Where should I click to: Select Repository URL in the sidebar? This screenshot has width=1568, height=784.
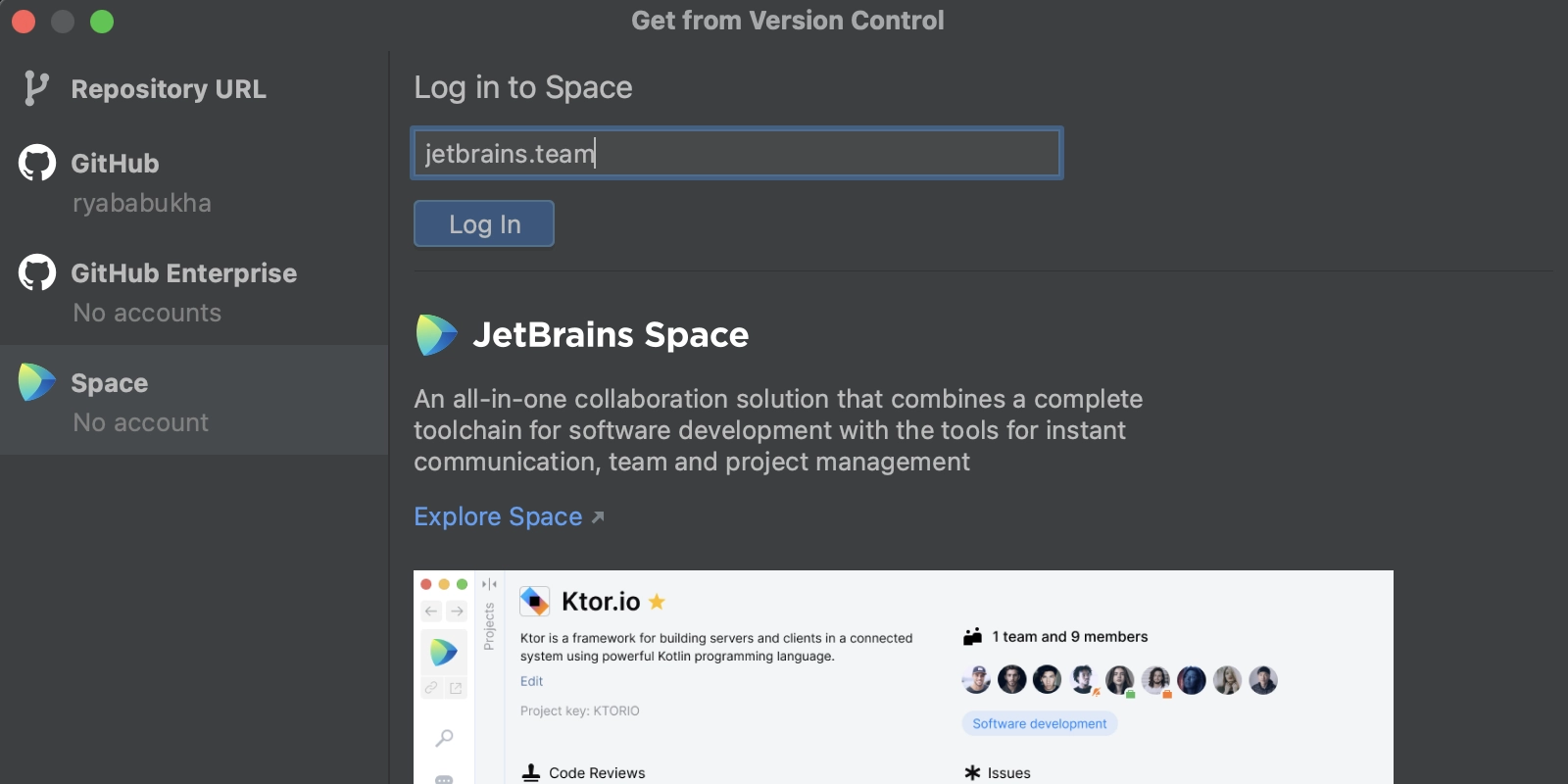194,89
